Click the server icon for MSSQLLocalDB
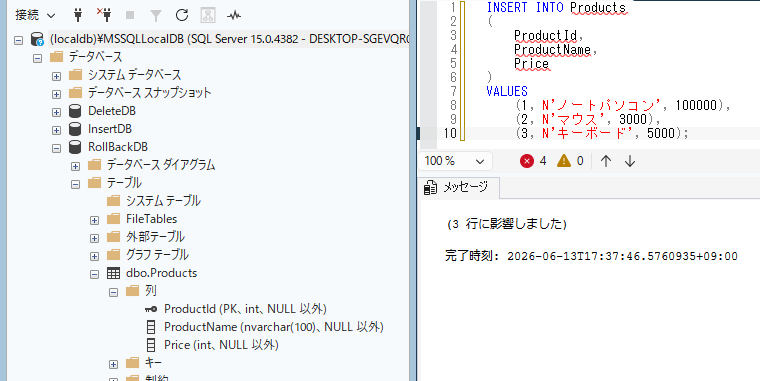The height and width of the screenshot is (381, 760). (x=37, y=39)
